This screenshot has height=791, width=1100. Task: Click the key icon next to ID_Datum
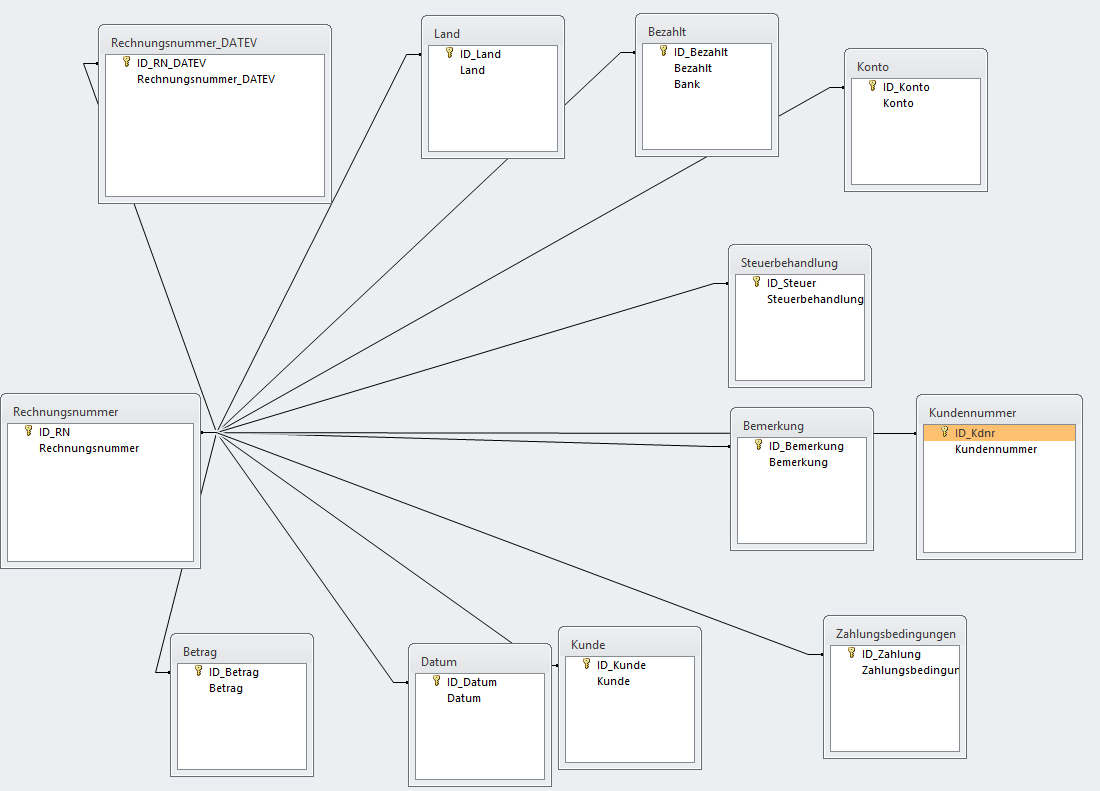(x=436, y=681)
